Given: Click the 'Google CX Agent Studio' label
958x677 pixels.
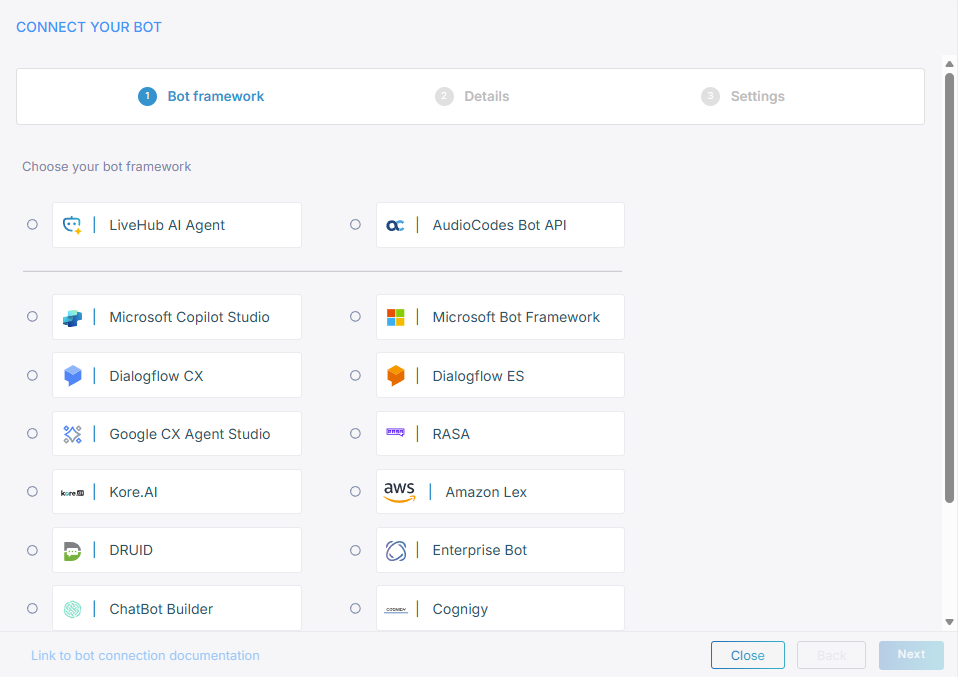Looking at the screenshot, I should pos(190,434).
